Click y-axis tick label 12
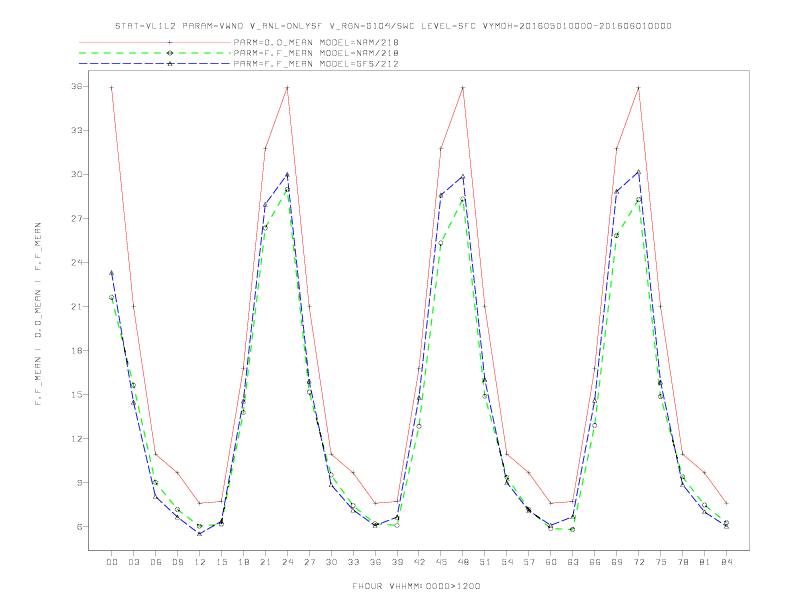792x612 pixels. tap(77, 439)
